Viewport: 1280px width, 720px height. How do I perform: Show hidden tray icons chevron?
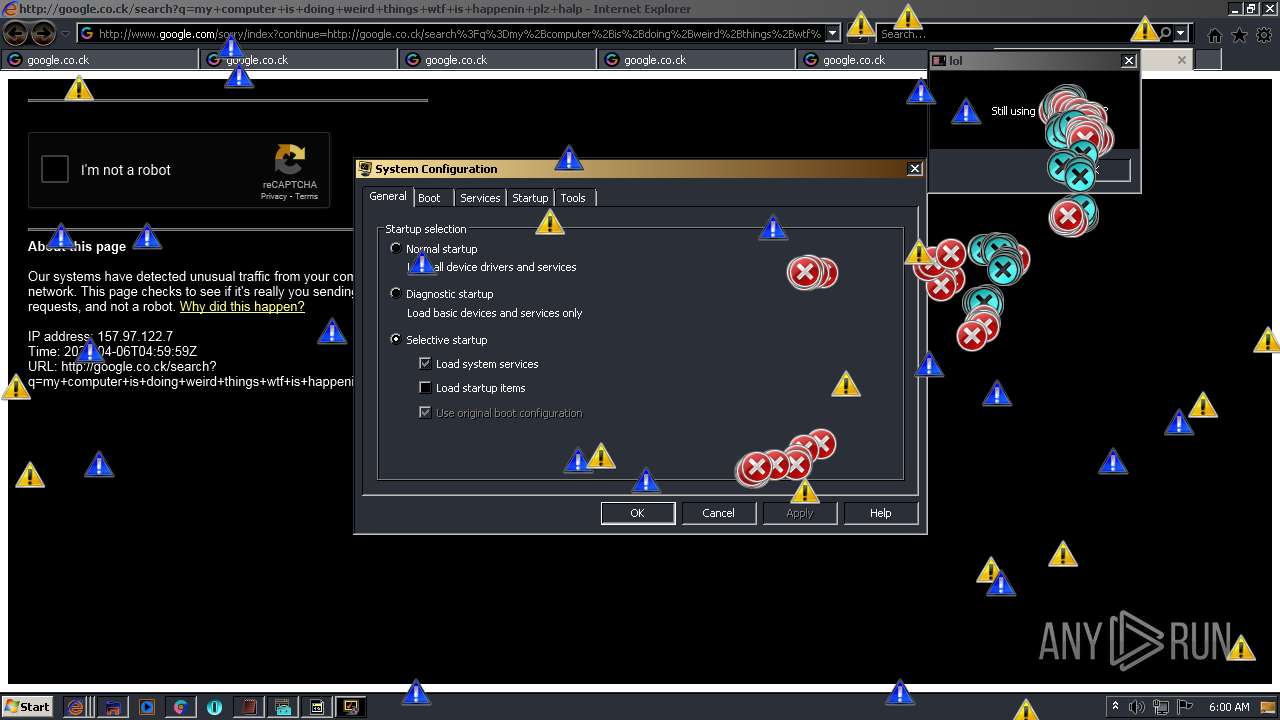point(1115,707)
